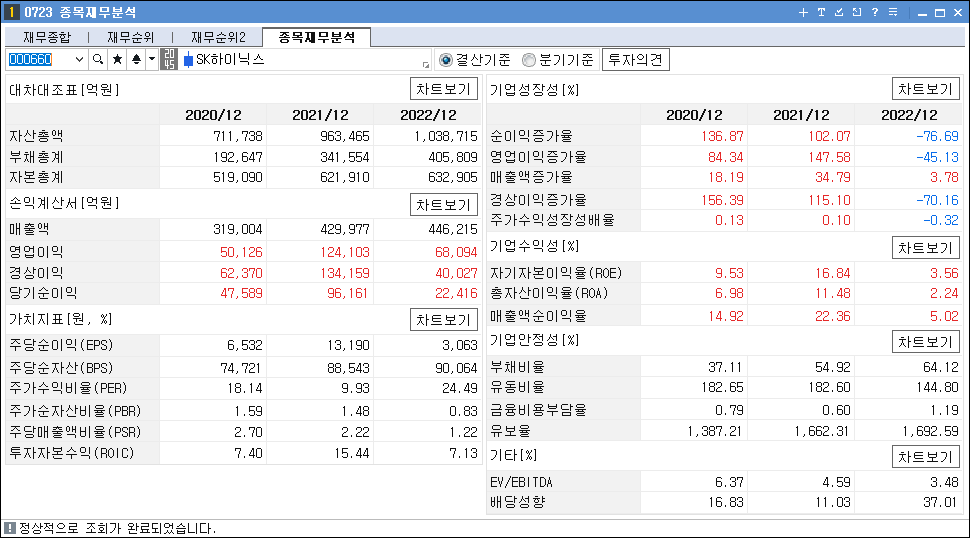
Task: Click the 배당성향 value 37.01
Action: 940,502
